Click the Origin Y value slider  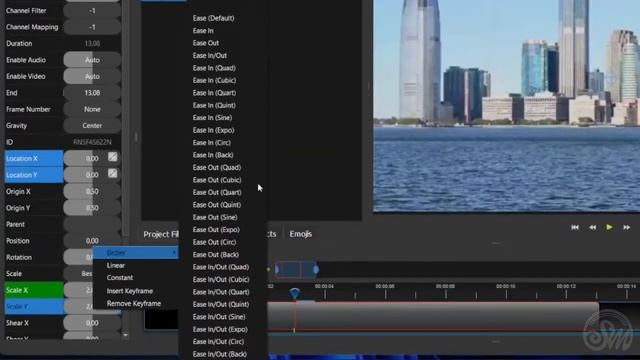click(92, 208)
